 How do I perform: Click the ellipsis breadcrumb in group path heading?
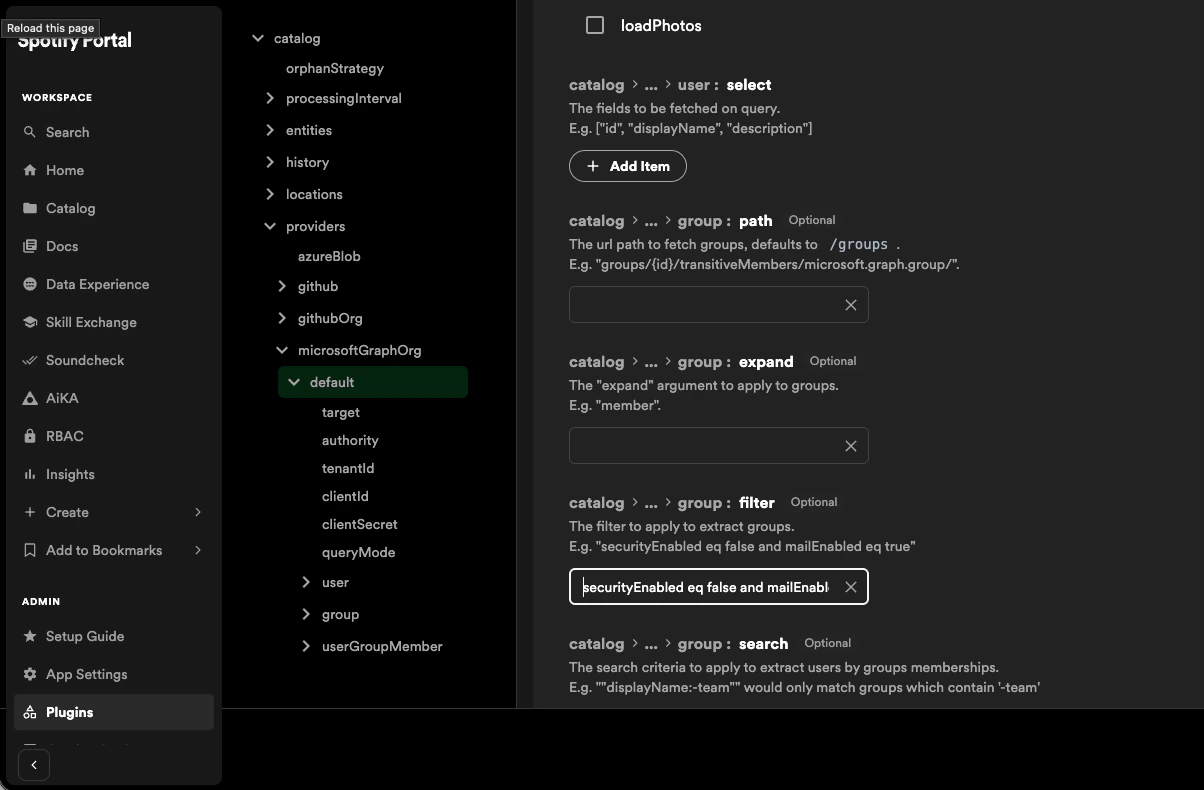click(x=651, y=221)
